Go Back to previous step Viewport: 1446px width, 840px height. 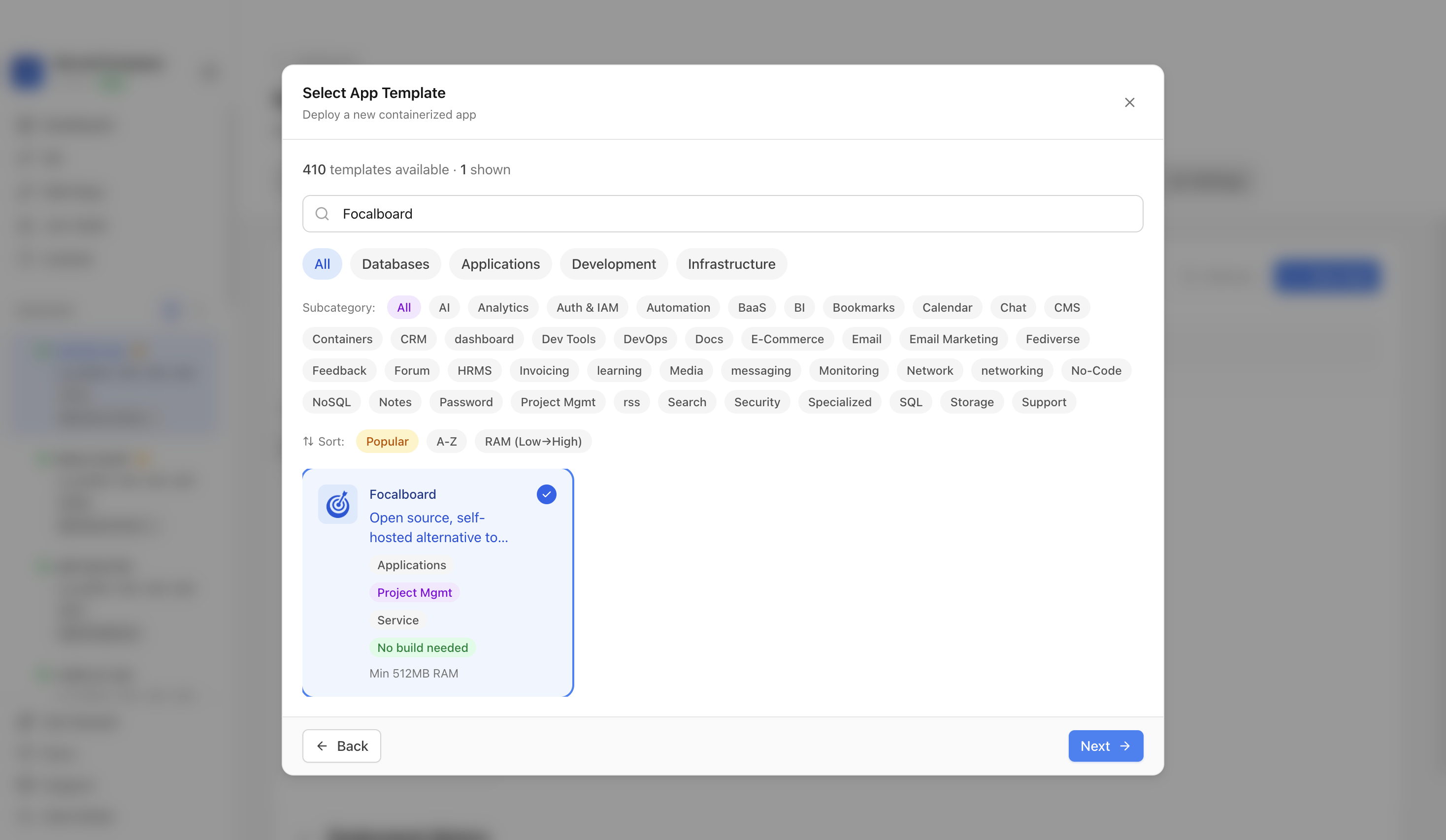pos(341,746)
